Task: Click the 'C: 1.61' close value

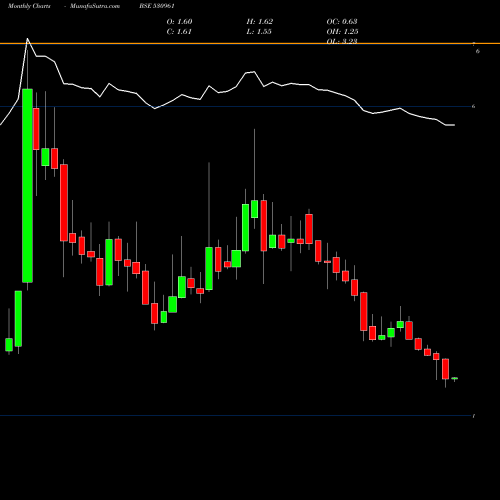Action: tap(179, 32)
